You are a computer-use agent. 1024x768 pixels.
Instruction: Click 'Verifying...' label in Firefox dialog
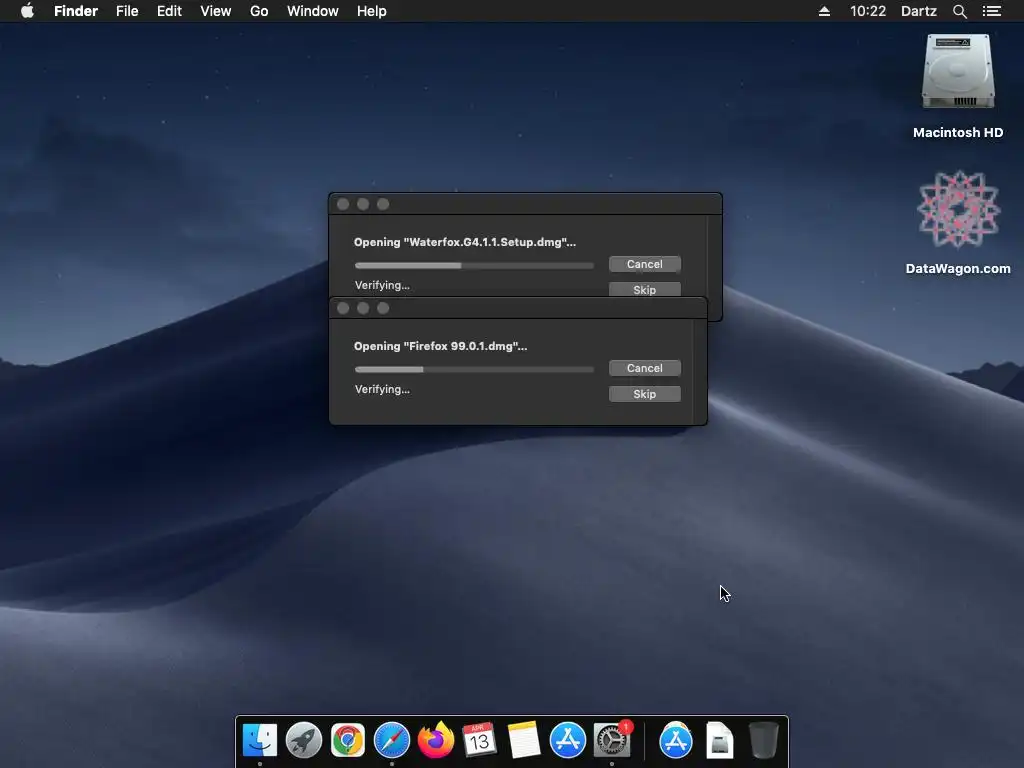(382, 389)
